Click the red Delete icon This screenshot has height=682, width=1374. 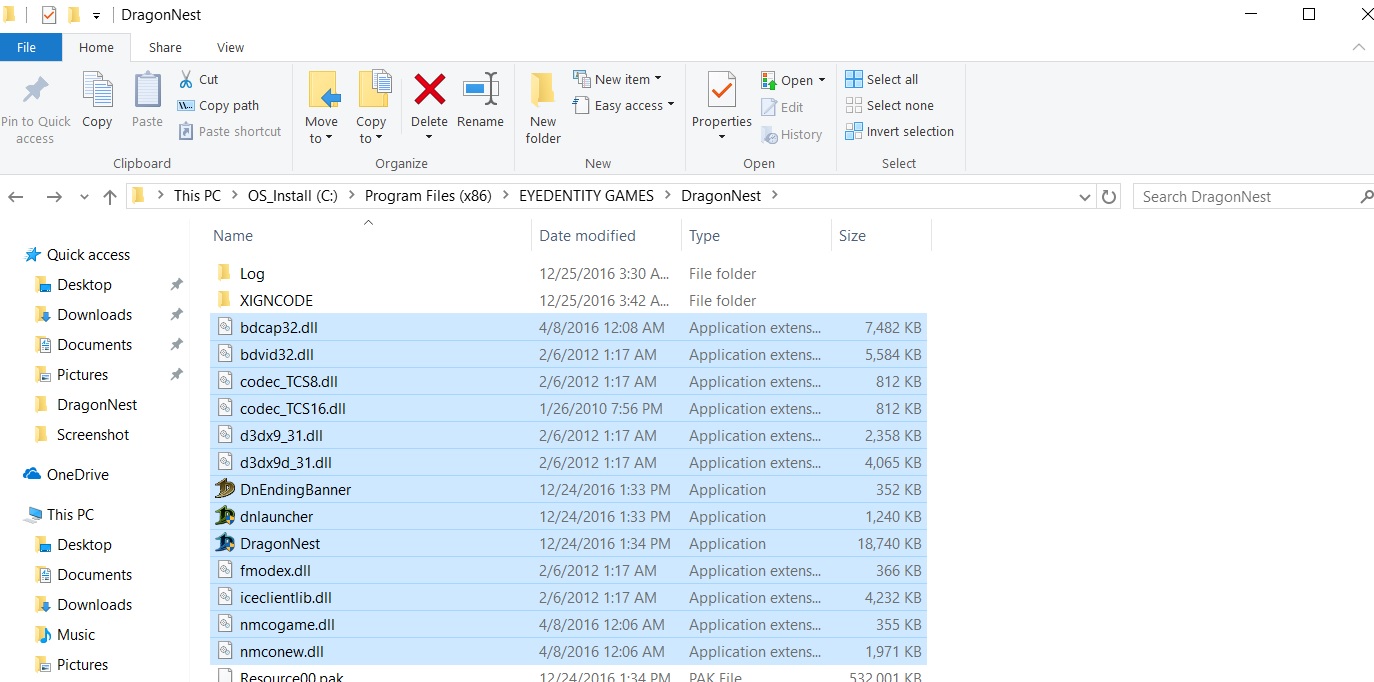coord(430,89)
